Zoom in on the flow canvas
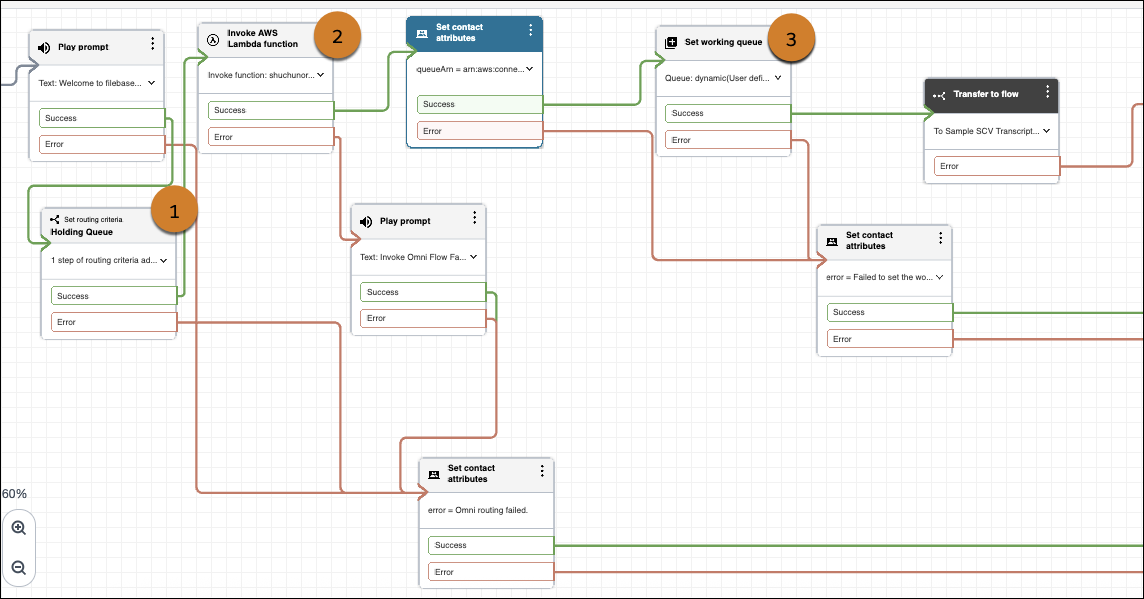The width and height of the screenshot is (1144, 599). (19, 528)
